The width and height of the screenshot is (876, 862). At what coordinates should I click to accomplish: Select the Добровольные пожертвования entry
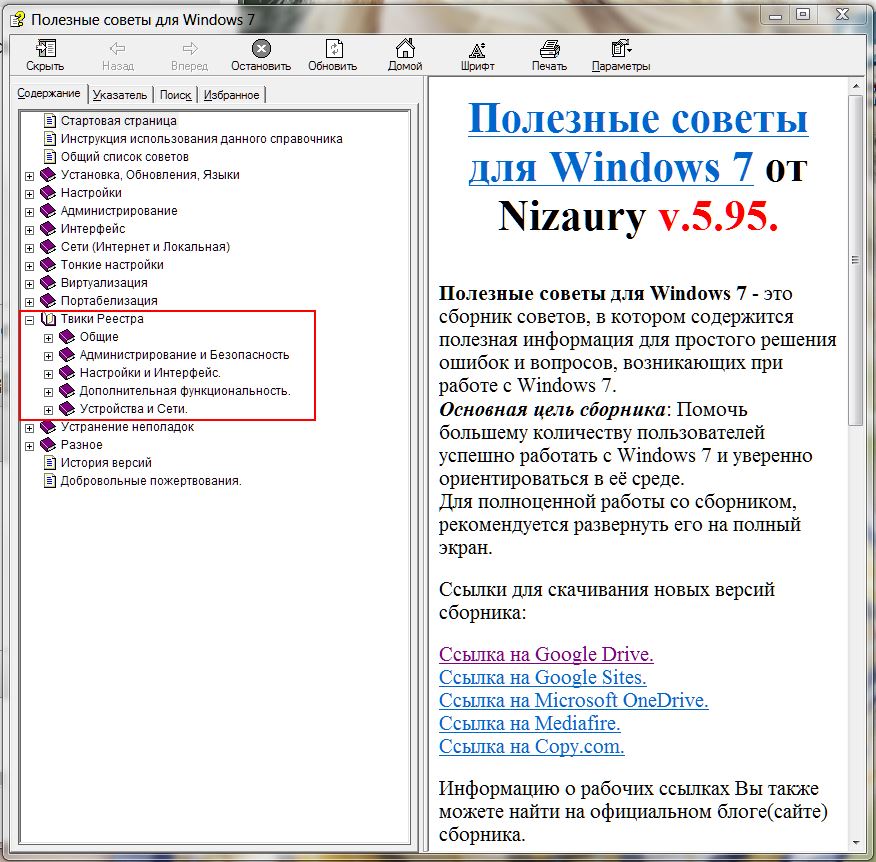pos(151,480)
